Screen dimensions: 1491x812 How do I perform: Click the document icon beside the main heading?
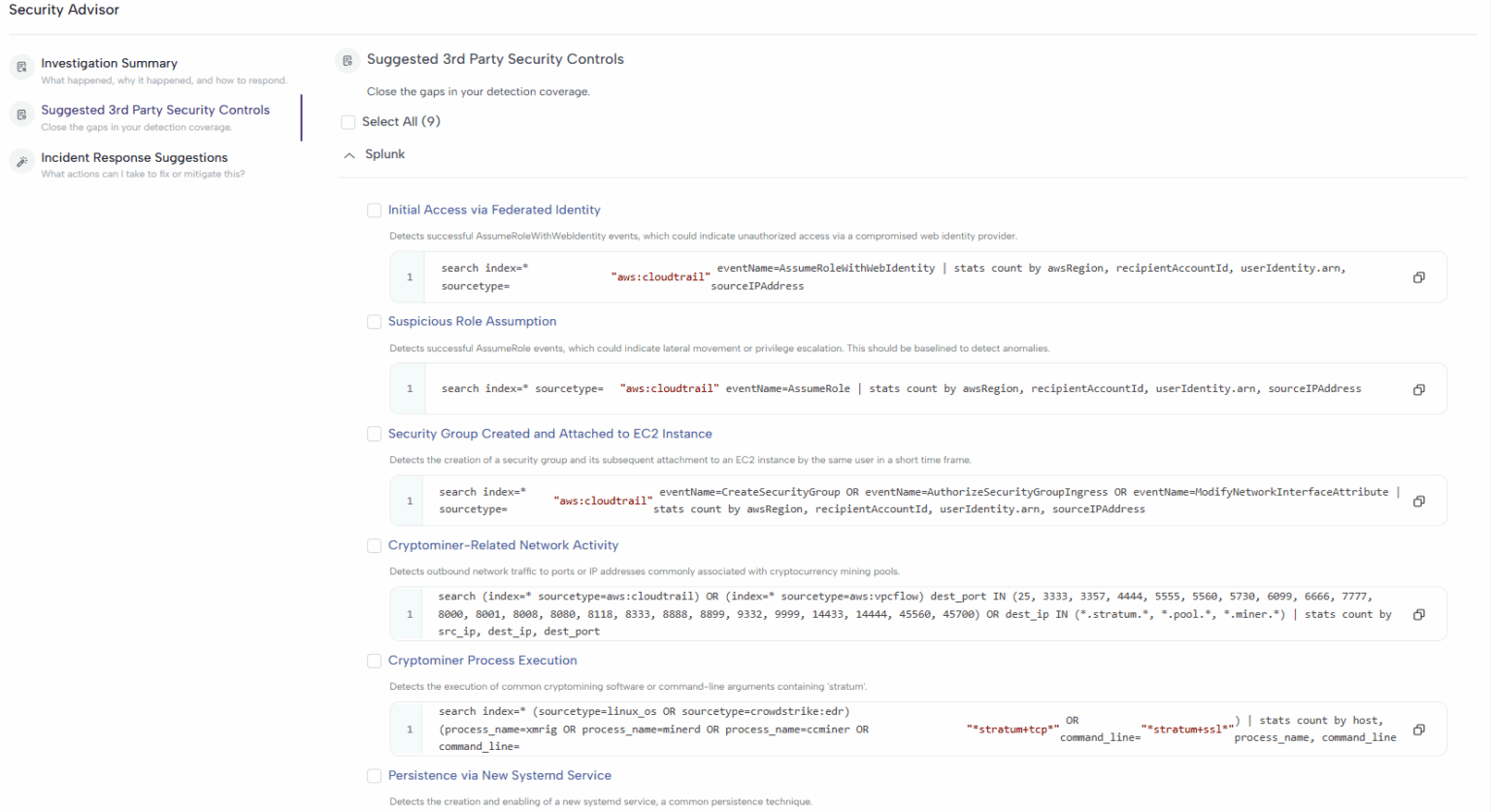pos(348,60)
